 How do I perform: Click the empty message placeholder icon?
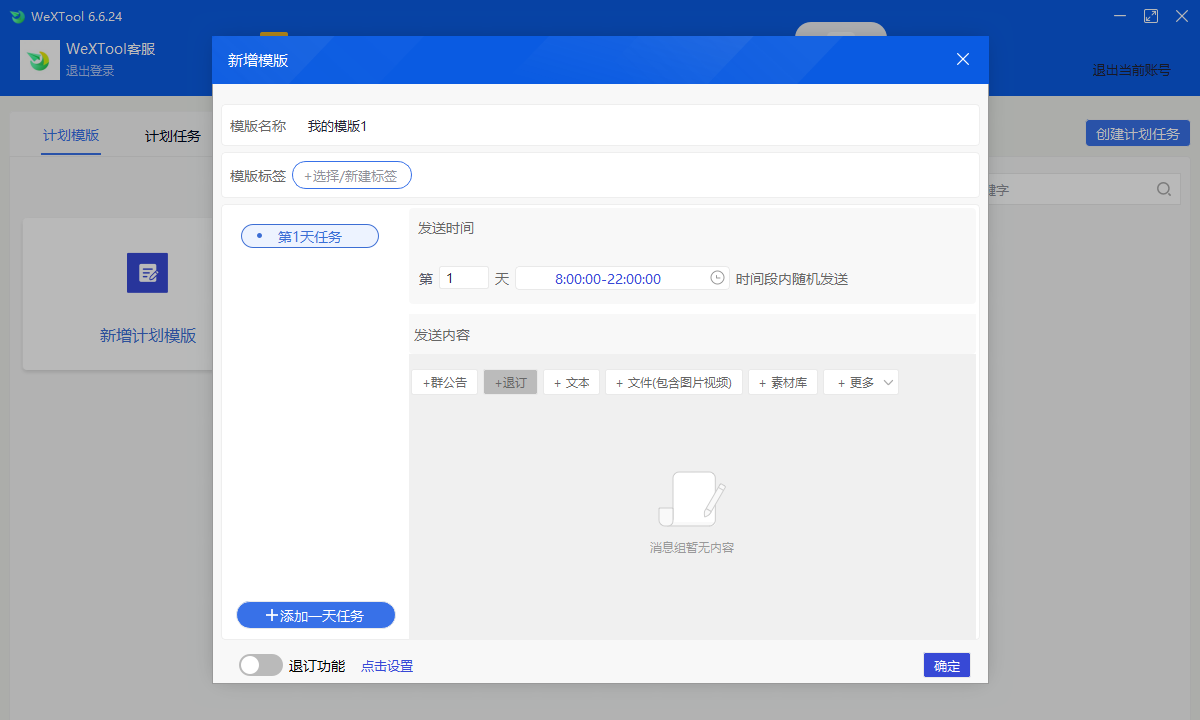(692, 499)
